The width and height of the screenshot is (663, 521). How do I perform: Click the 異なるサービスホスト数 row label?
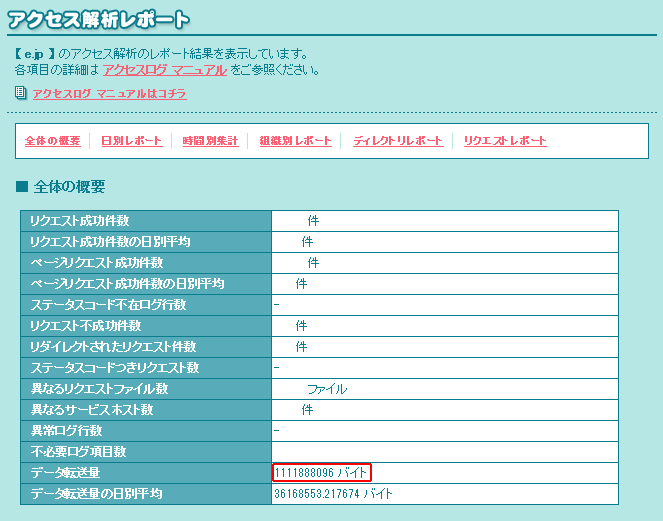coord(92,410)
